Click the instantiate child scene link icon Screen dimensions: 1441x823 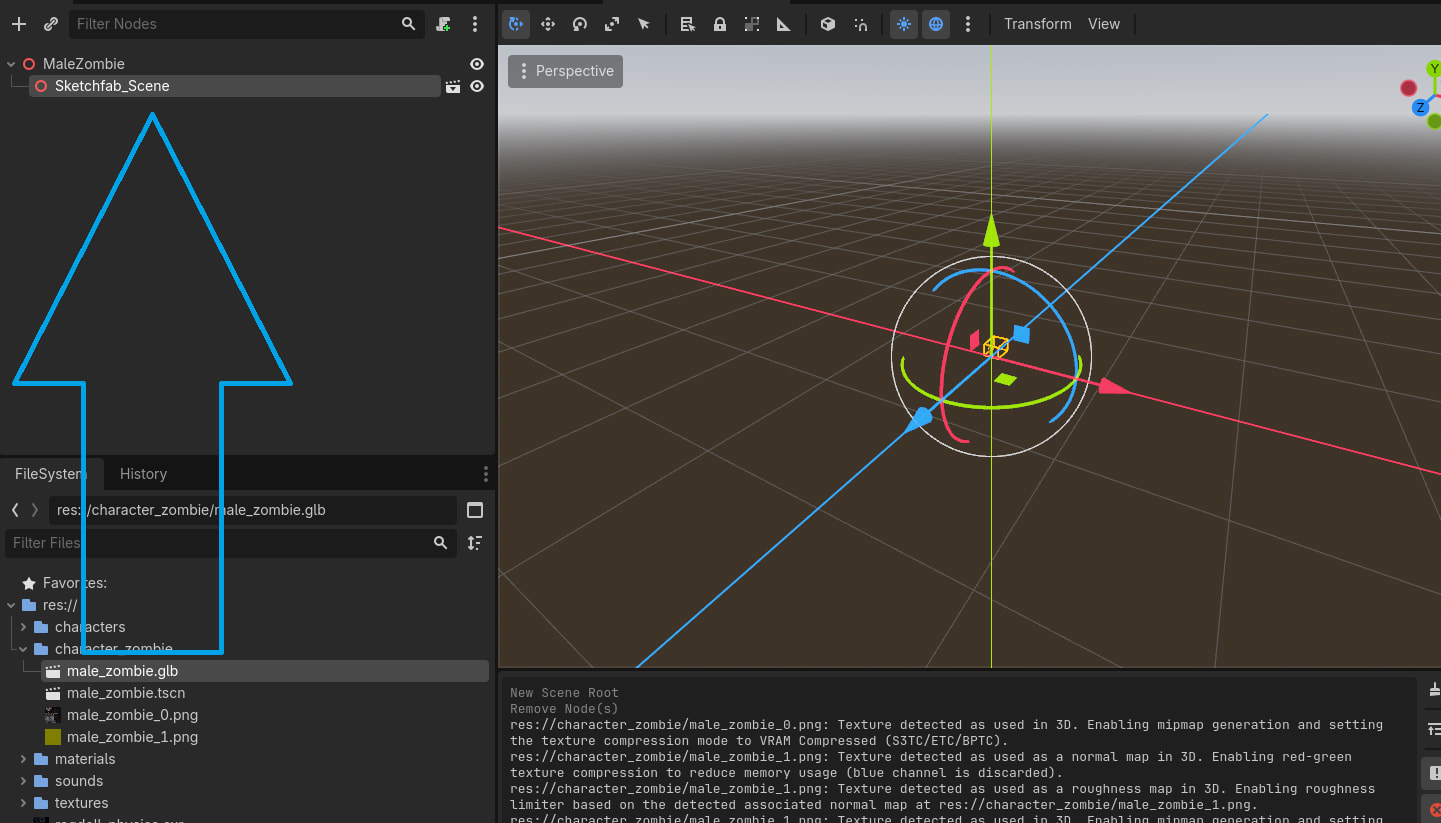pos(51,24)
